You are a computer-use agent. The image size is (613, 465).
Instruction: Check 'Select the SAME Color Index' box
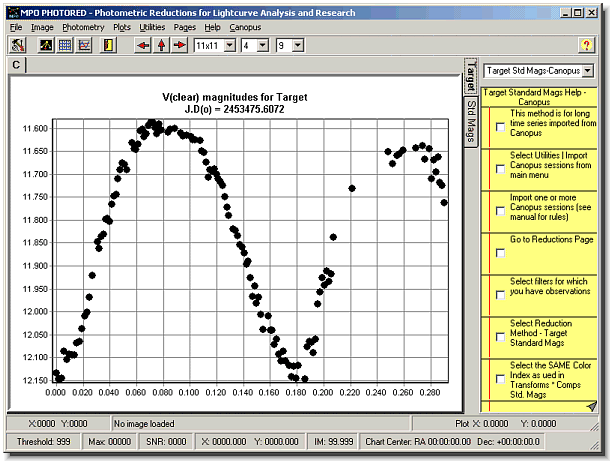tap(500, 379)
